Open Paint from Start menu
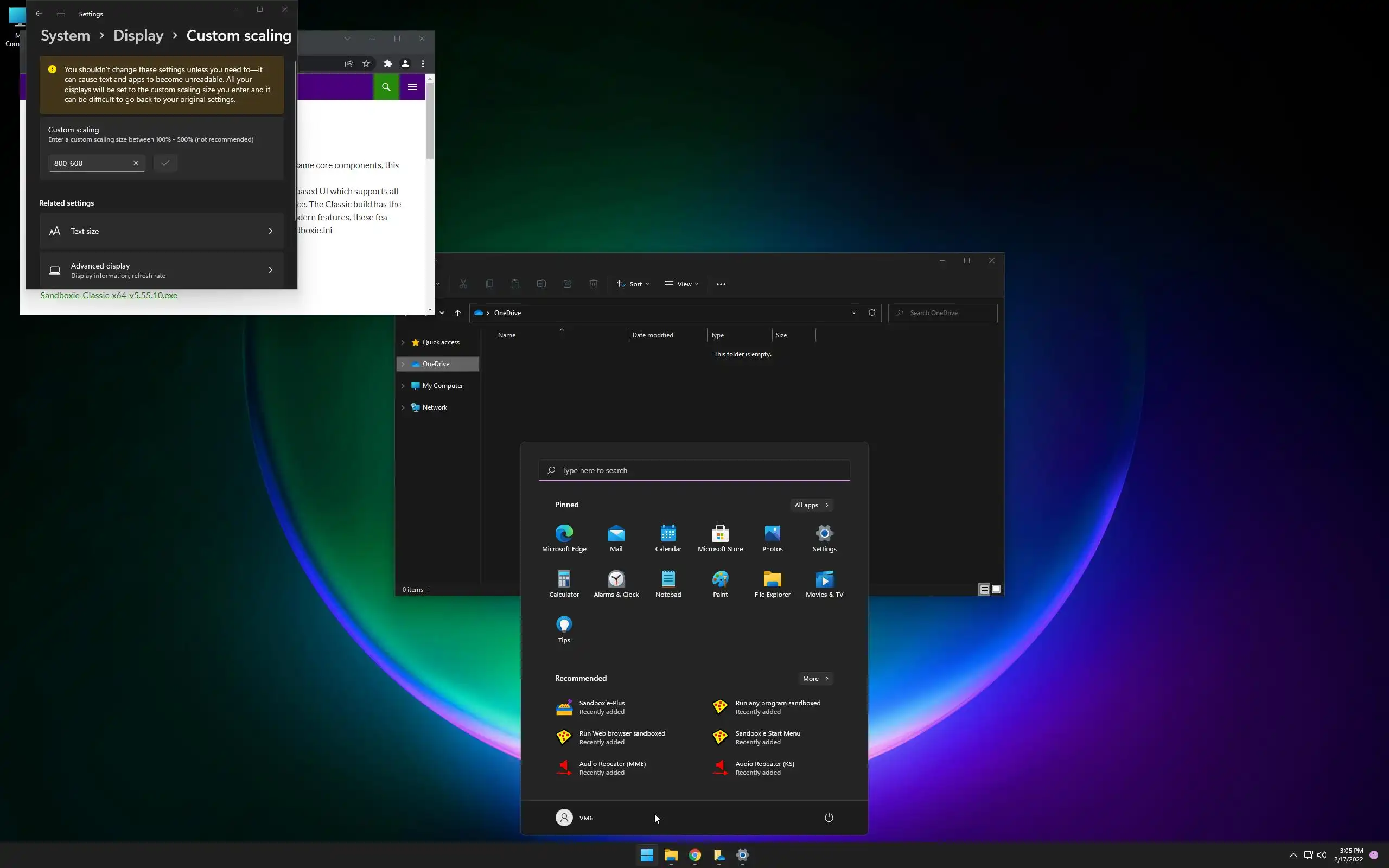The height and width of the screenshot is (868, 1389). point(720,583)
